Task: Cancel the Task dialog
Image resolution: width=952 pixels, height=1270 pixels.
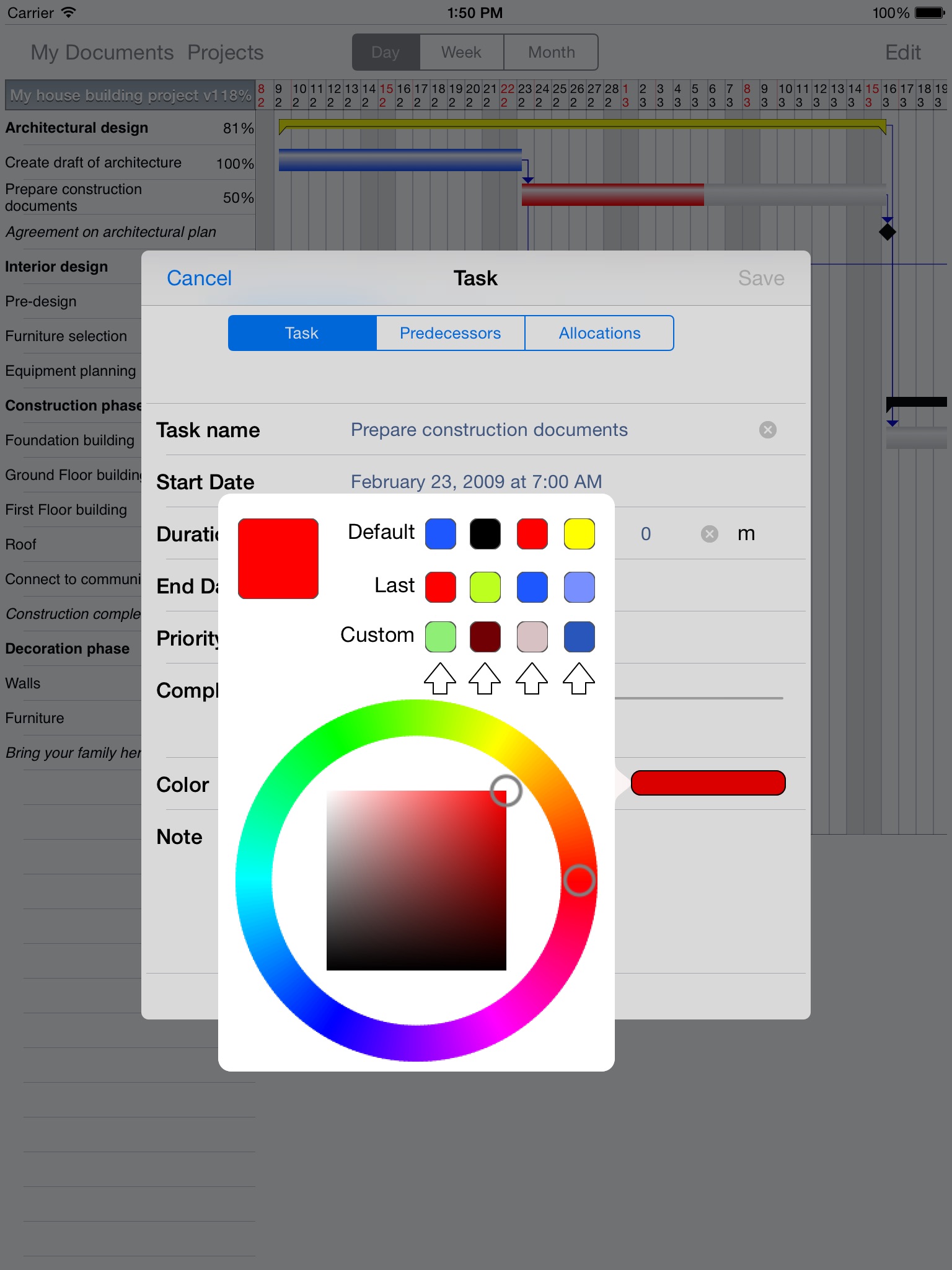Action: [x=200, y=278]
